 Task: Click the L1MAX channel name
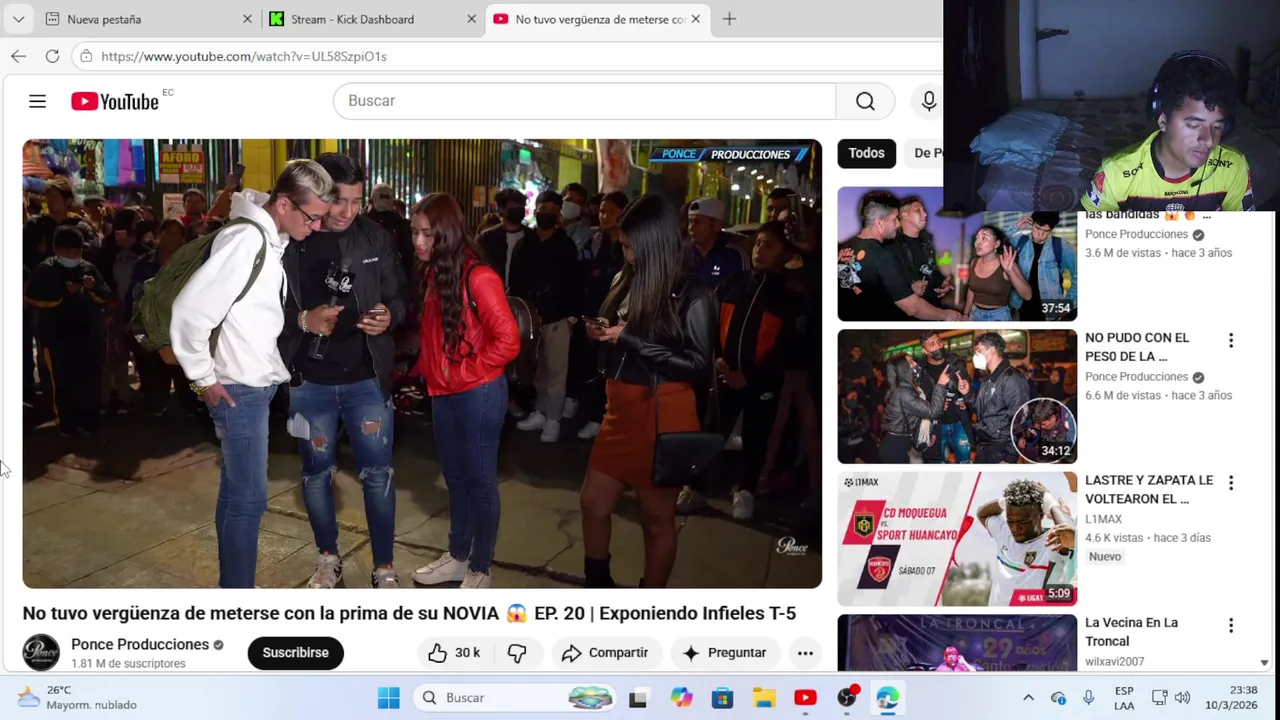(1103, 519)
